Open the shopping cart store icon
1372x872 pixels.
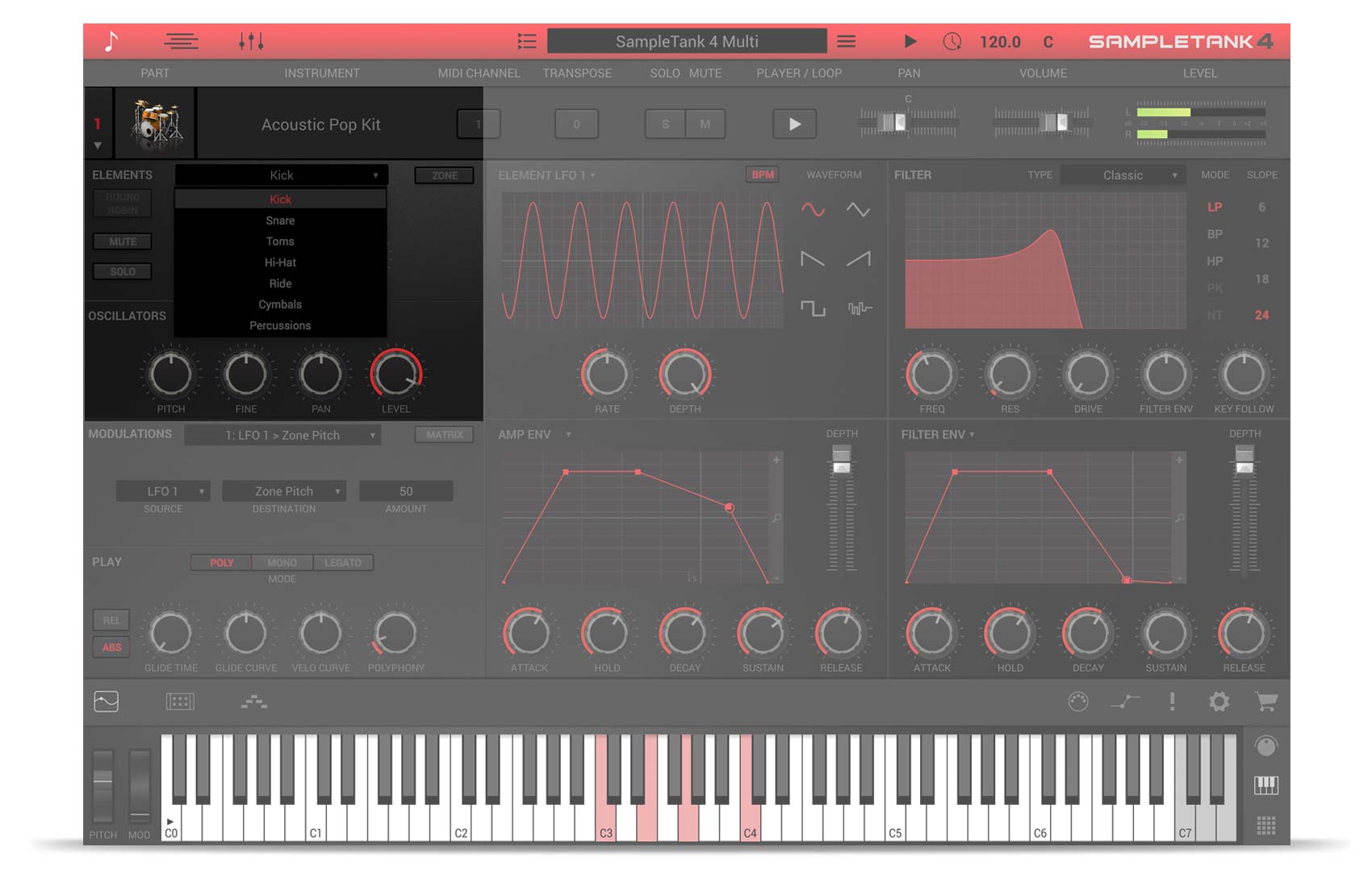coord(1265,702)
